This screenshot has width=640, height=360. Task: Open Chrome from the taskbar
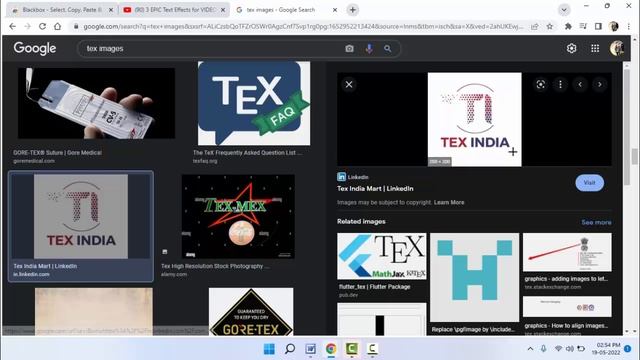pos(331,349)
